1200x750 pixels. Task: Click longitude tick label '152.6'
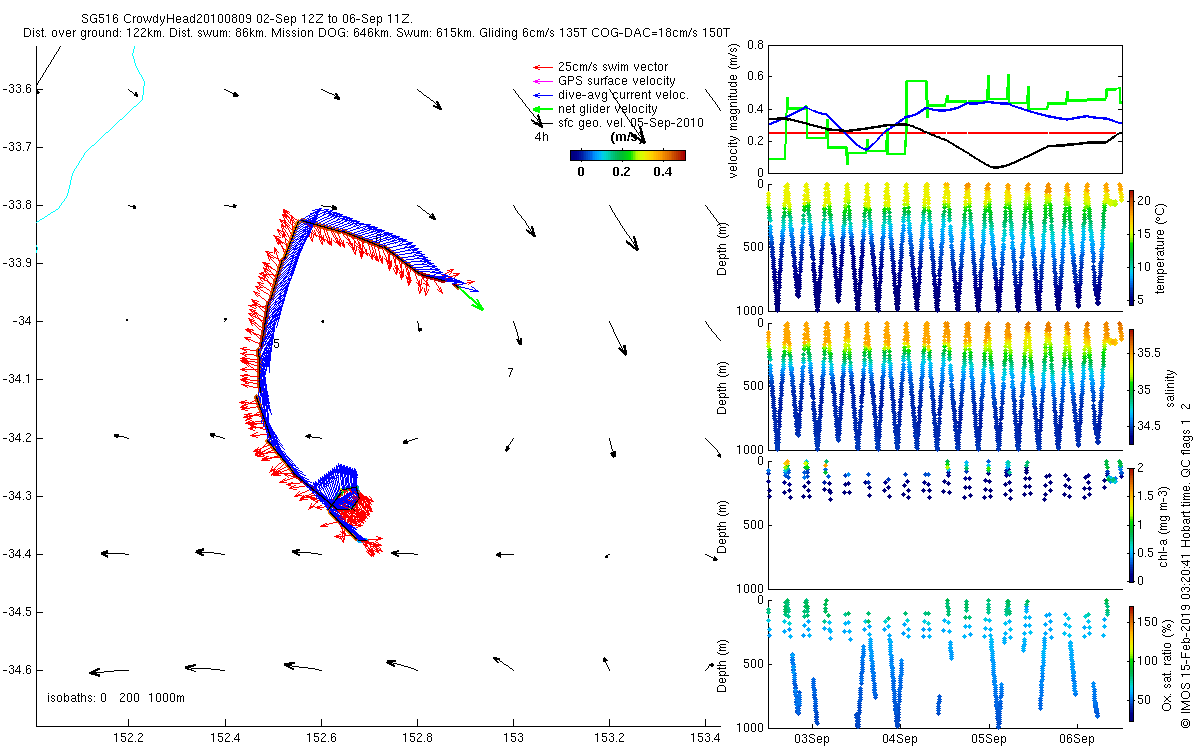(x=321, y=738)
